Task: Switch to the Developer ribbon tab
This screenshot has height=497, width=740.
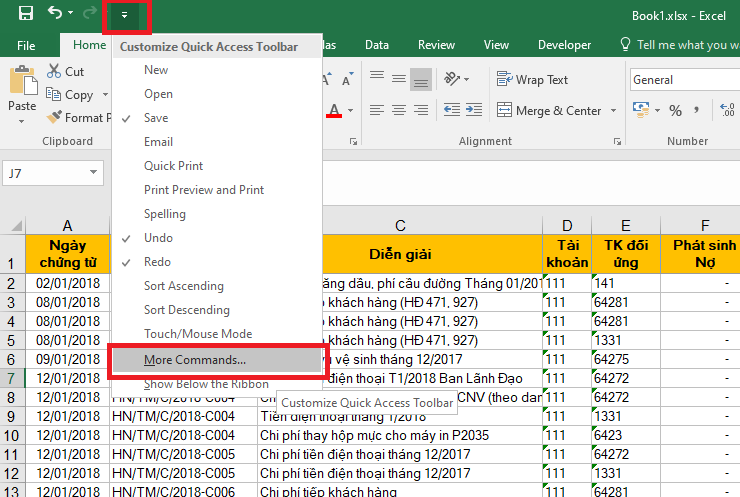Action: 564,45
